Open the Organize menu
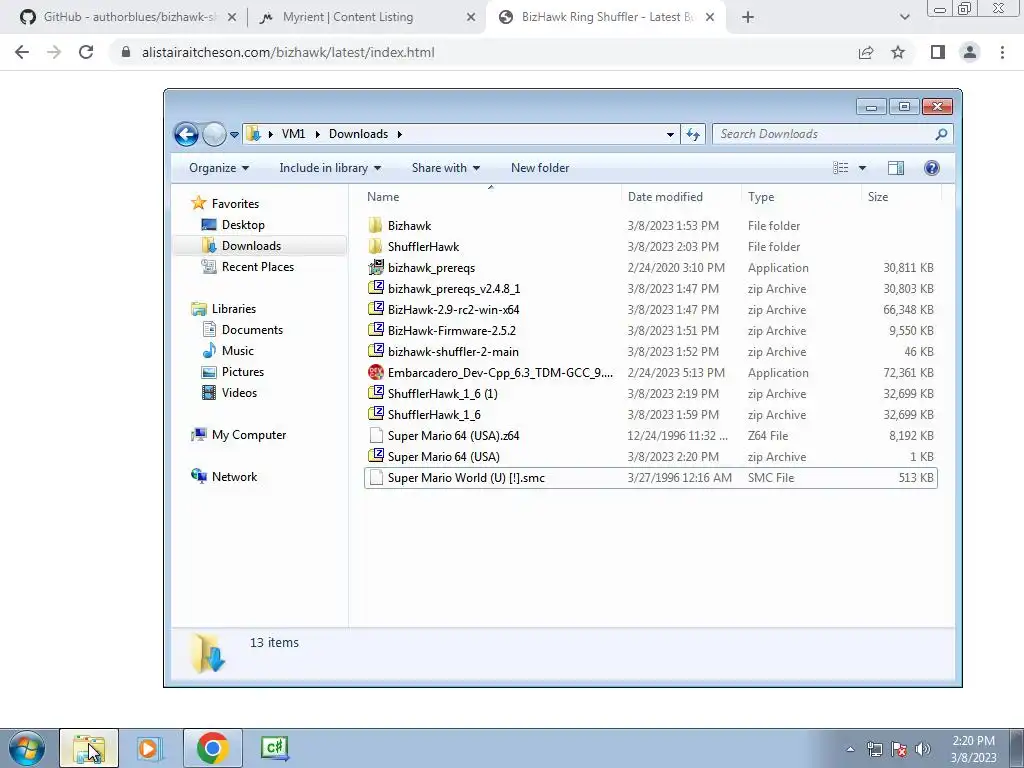1024x768 pixels. tap(219, 168)
